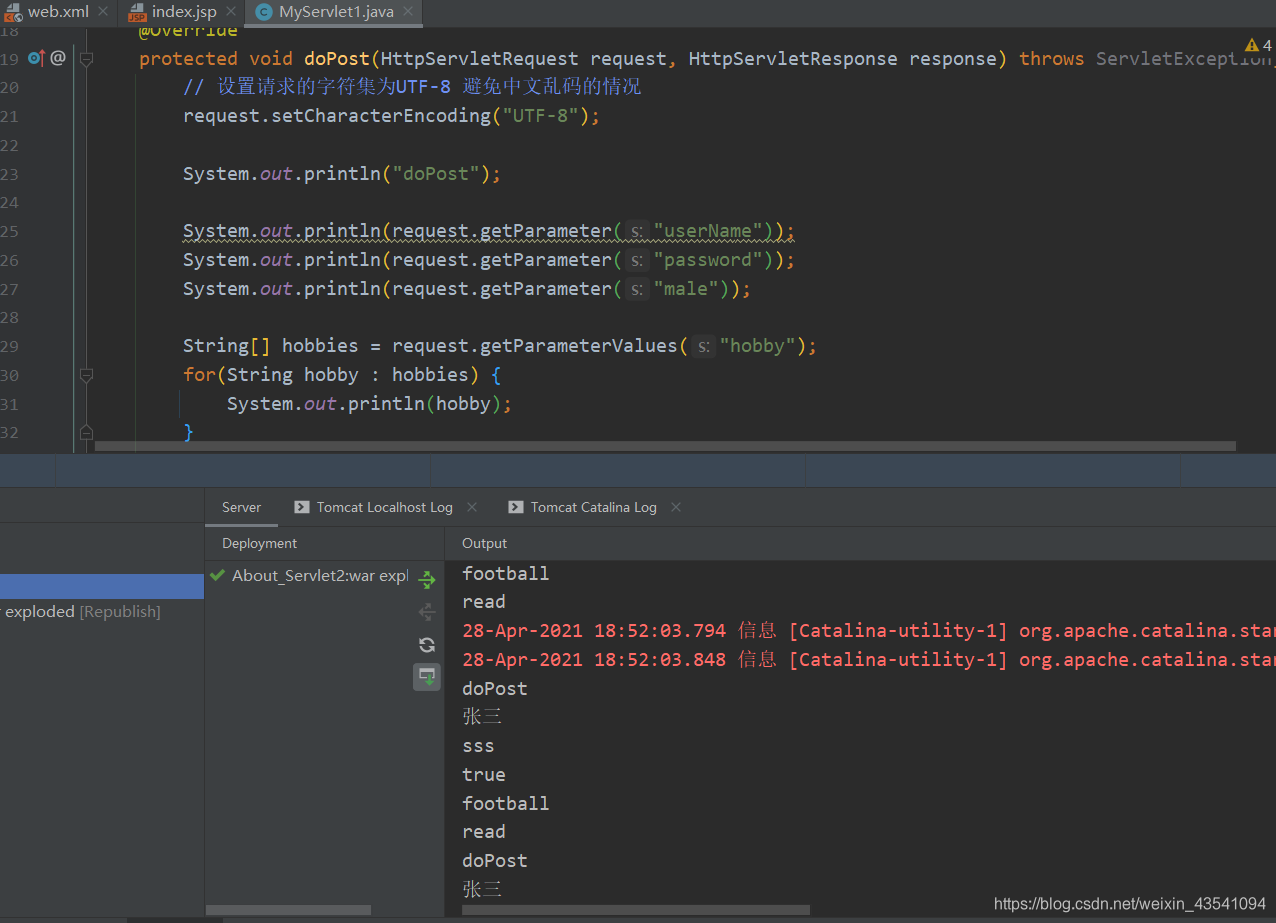1276x923 pixels.
Task: Click the Refresh deployment status icon
Action: point(427,645)
